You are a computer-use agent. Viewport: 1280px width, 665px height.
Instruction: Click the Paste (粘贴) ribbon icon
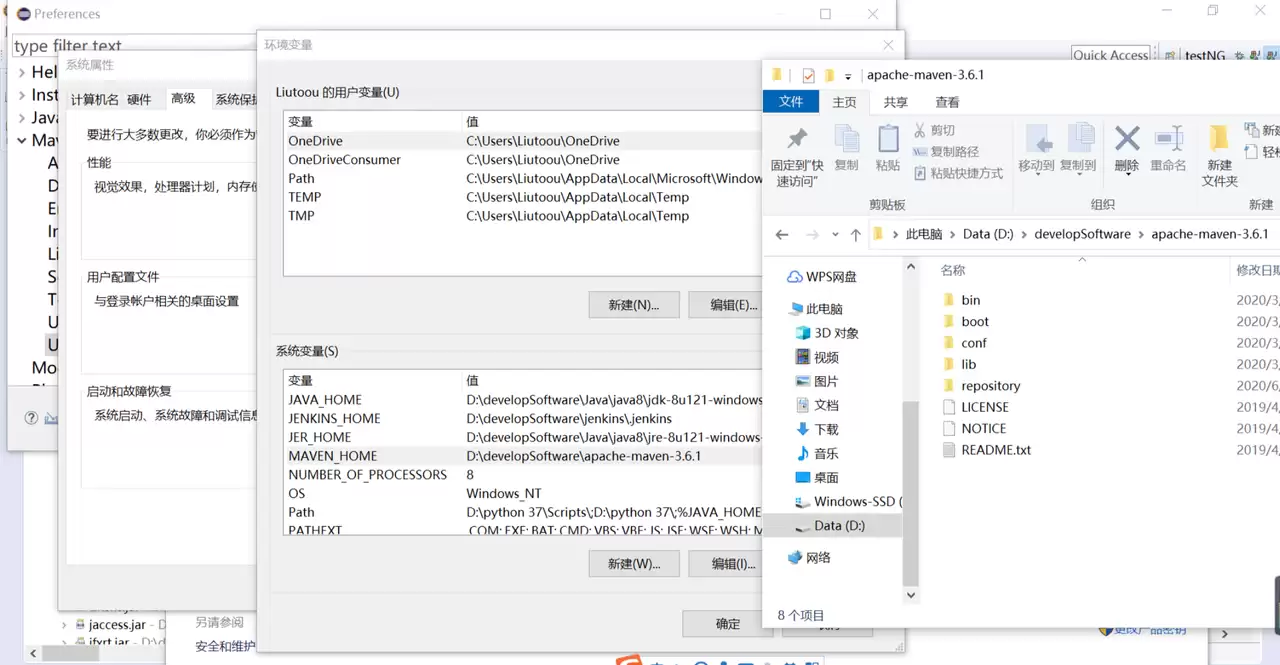[888, 147]
